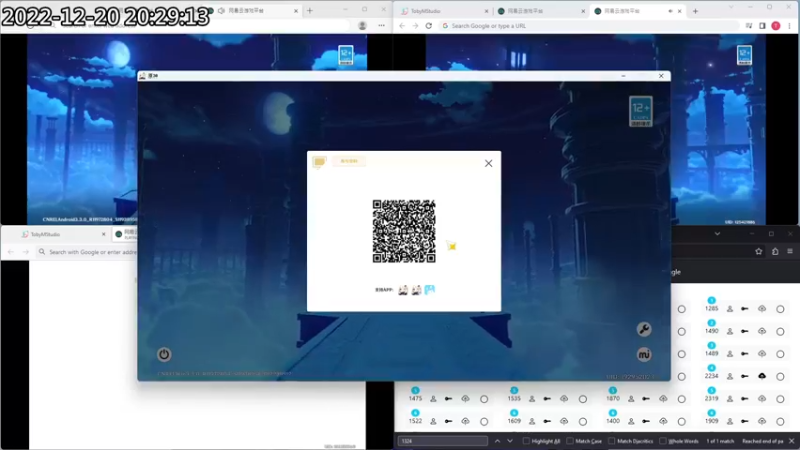Select the radio button for row 1285
Screen dimensions: 800x450
[780, 309]
